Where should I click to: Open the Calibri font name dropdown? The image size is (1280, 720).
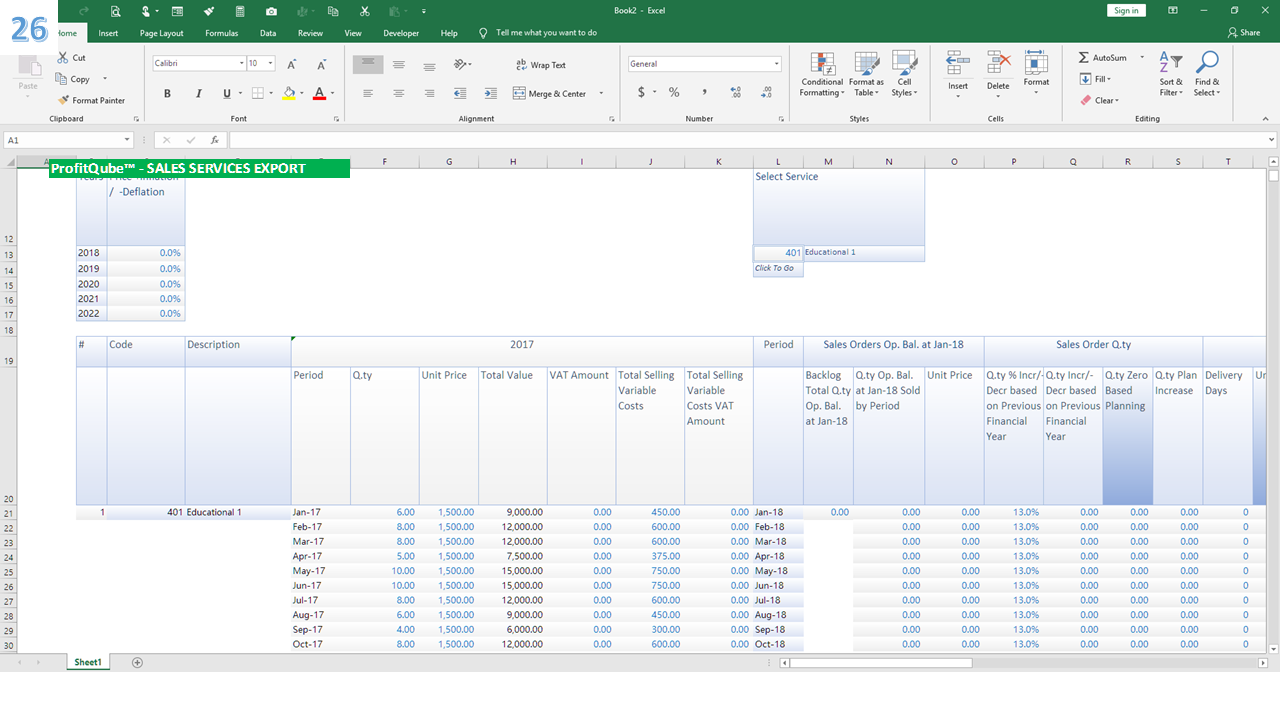241,64
